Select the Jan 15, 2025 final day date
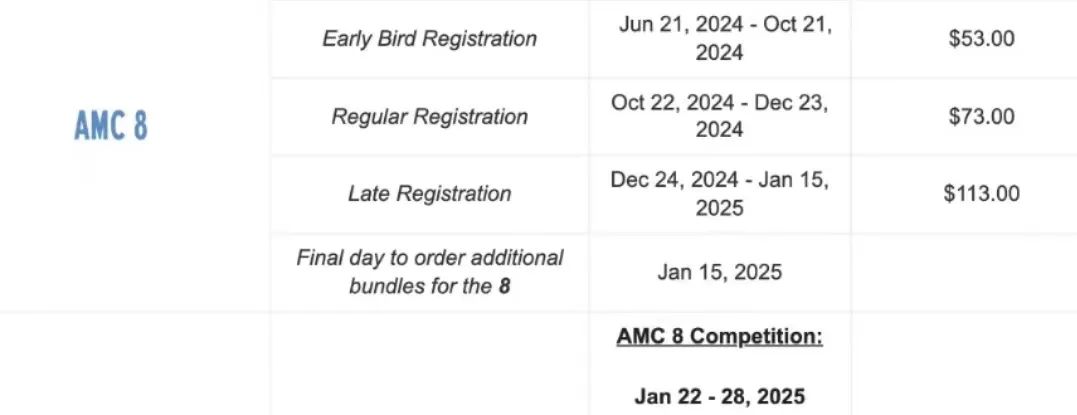The image size is (1077, 415). tap(719, 272)
